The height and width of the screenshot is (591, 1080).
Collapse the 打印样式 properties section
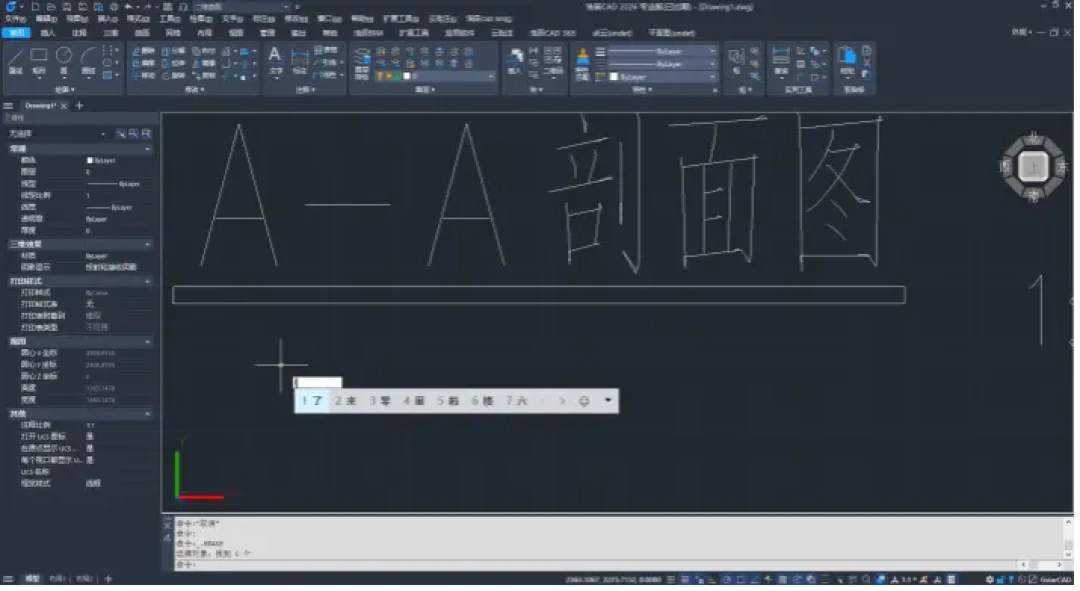tap(147, 282)
